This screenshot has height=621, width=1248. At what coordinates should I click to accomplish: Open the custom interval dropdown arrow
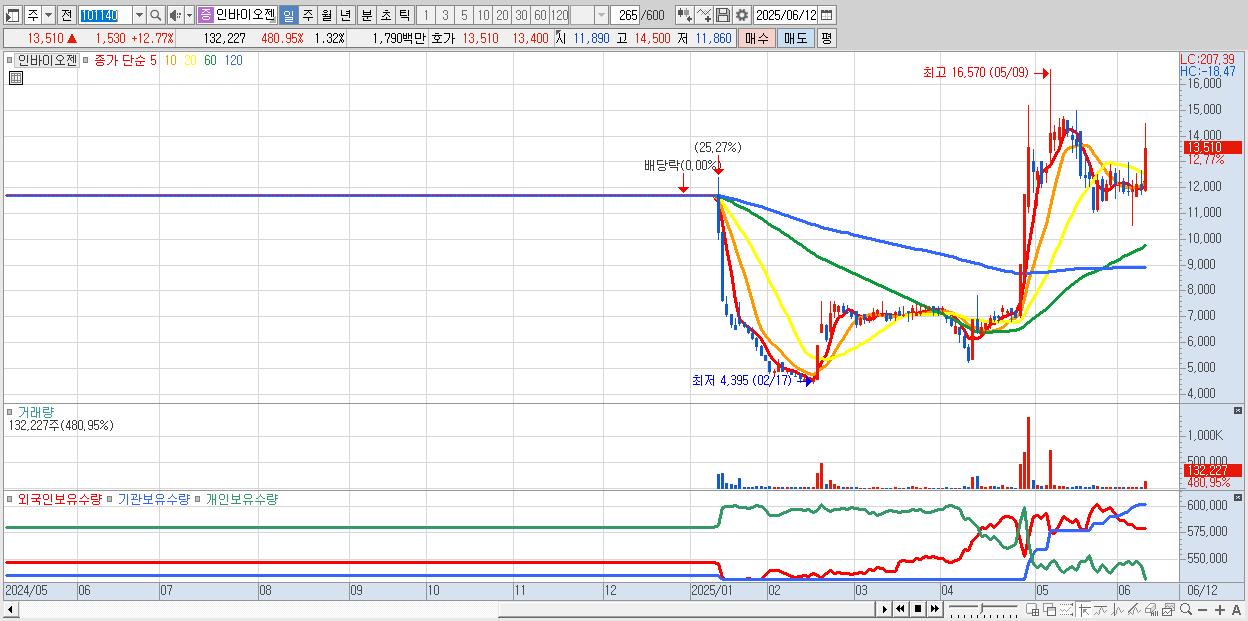coord(601,15)
